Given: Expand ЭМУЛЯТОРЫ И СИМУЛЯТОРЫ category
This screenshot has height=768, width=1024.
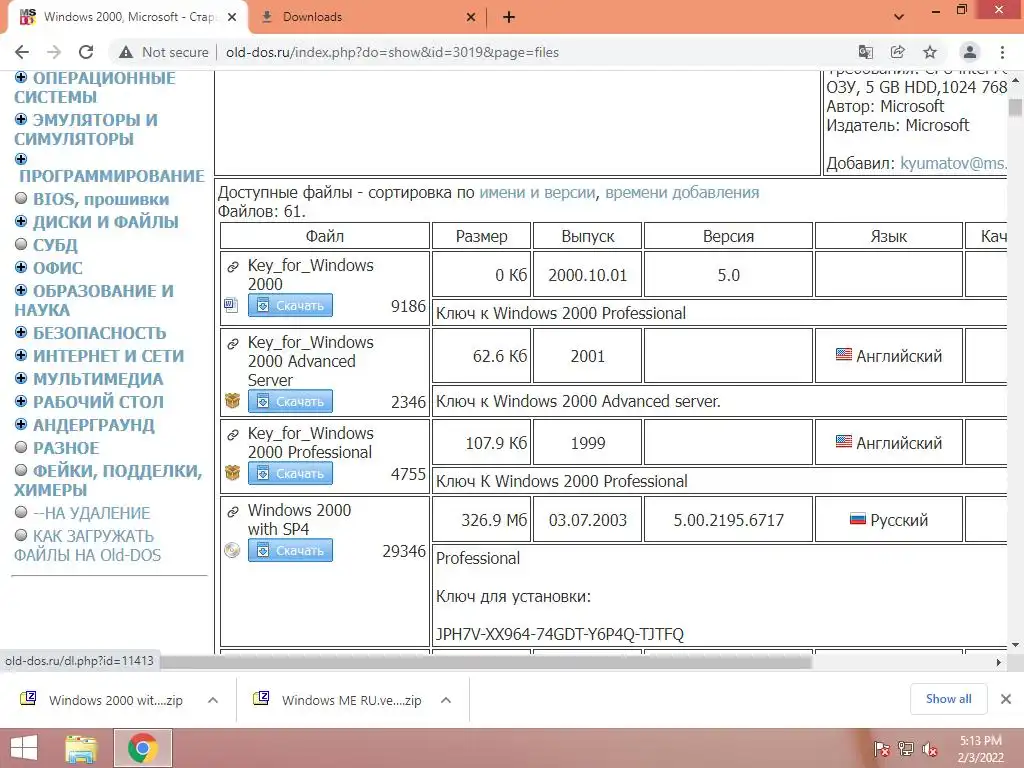Looking at the screenshot, I should pyautogui.click(x=21, y=120).
